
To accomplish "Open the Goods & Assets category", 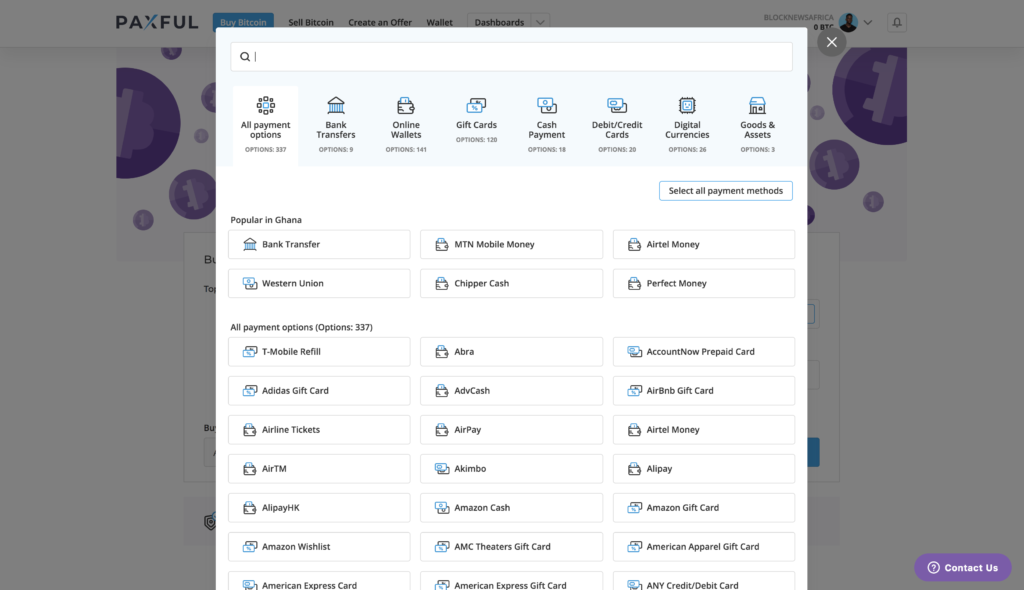I will tap(758, 125).
